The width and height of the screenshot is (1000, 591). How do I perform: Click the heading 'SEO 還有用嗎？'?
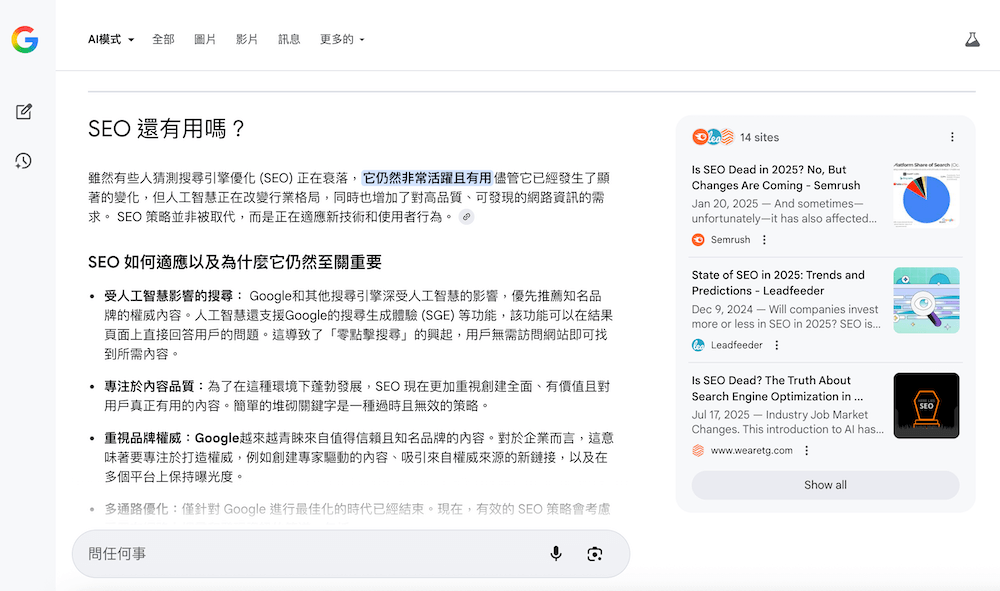point(166,129)
